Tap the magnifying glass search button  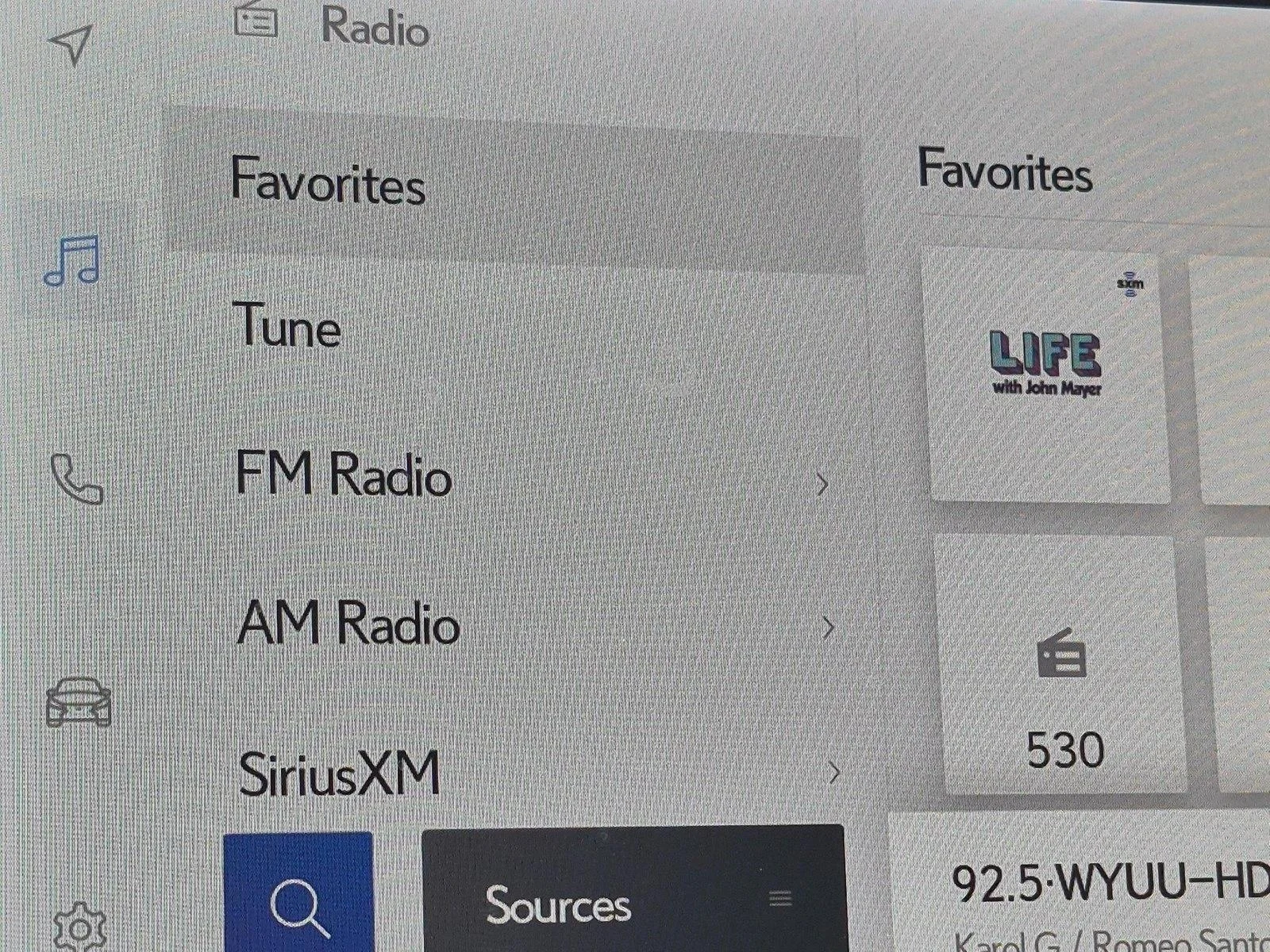298,892
